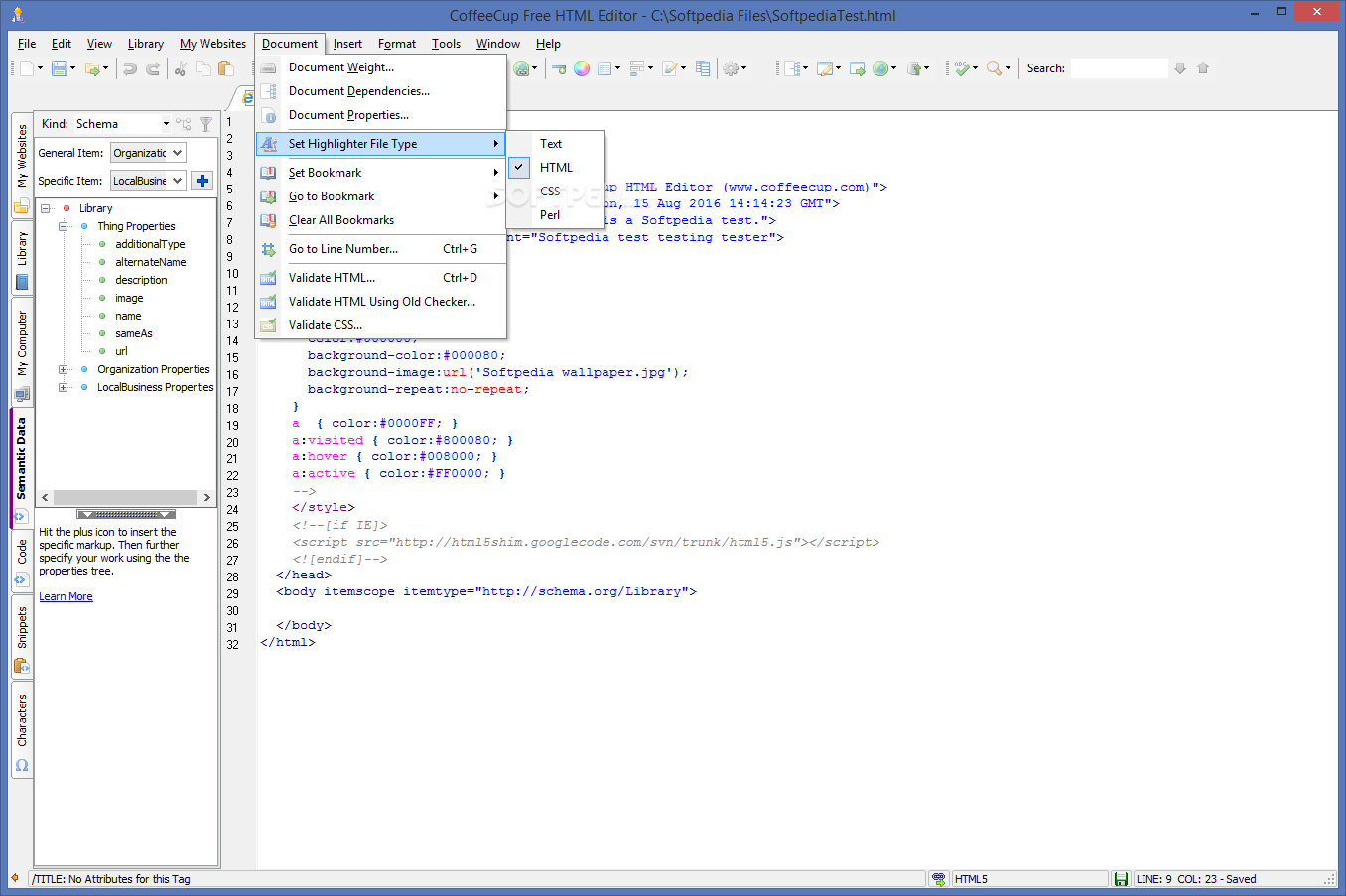Click the search down arrow icon
Screen dimensions: 1346x896
[x=1180, y=68]
